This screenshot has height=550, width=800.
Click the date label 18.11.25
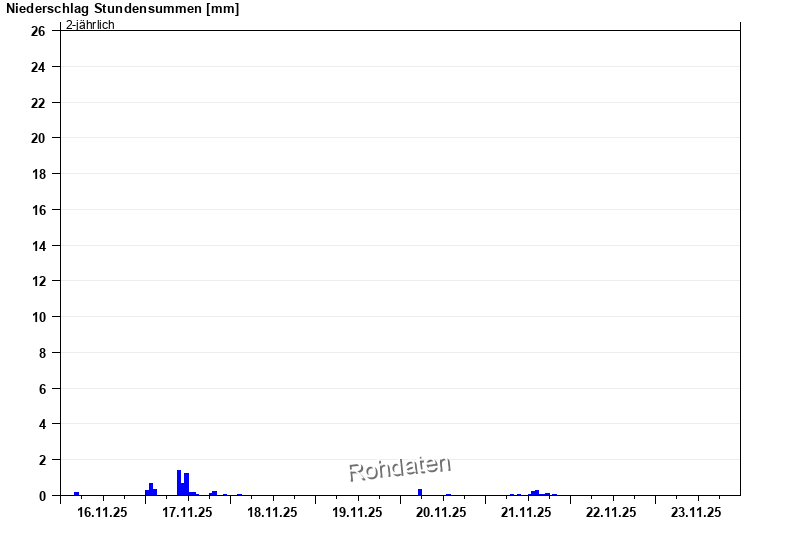coord(272,512)
